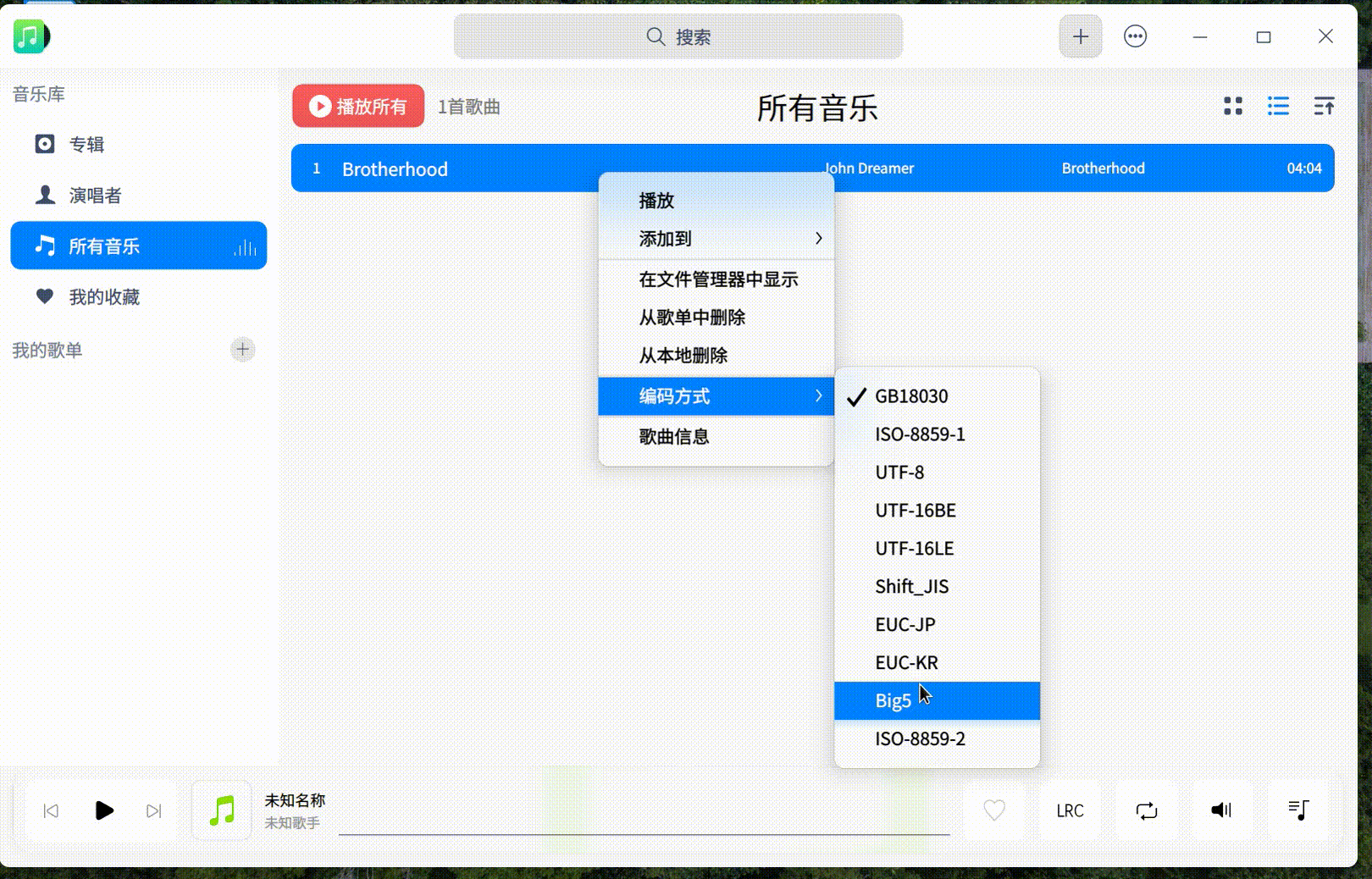Click the playback progress bar
Viewport: 1372px width, 879px height.
pyautogui.click(x=645, y=834)
